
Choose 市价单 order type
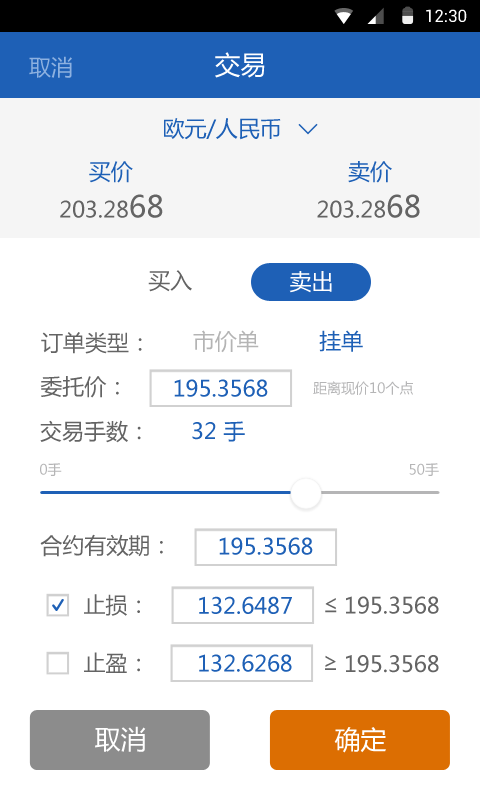[226, 341]
